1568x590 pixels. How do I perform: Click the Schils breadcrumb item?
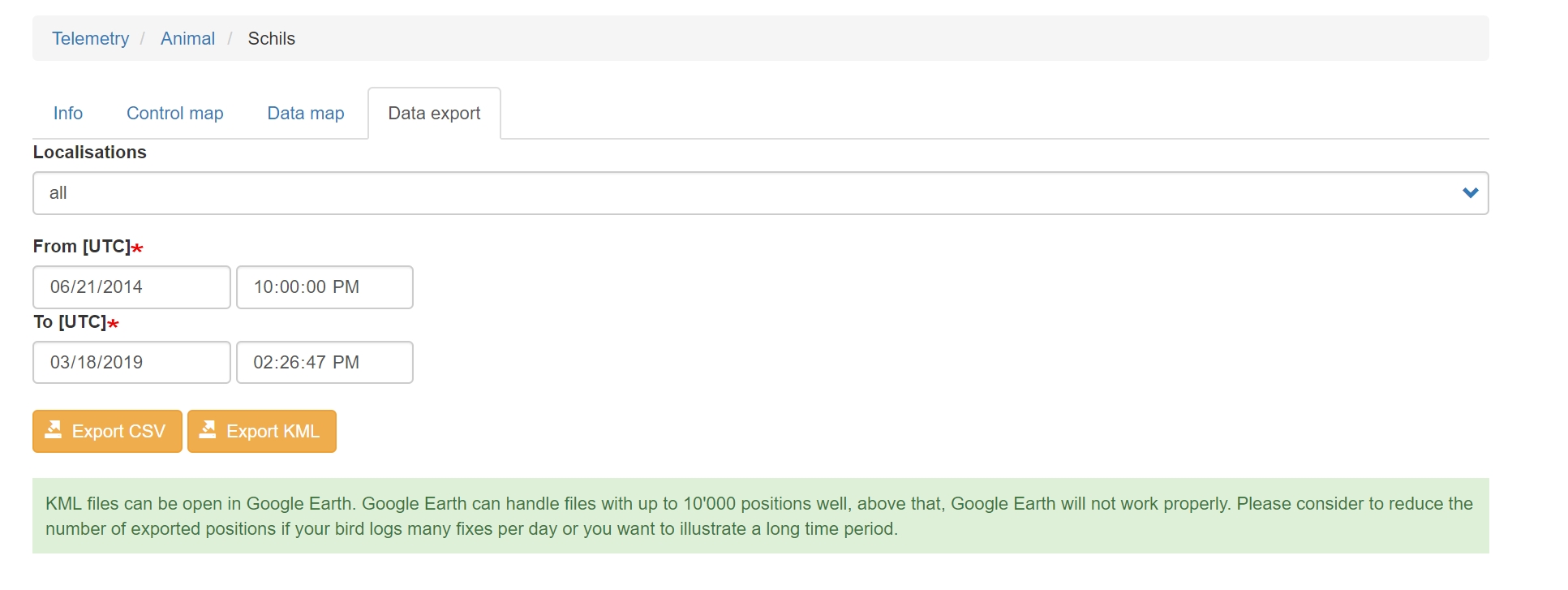[x=271, y=39]
